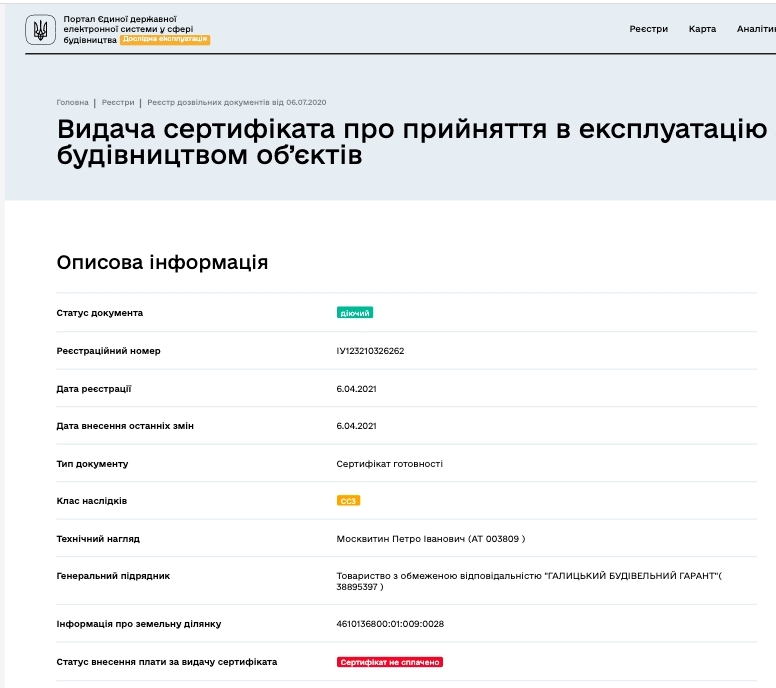This screenshot has width=776, height=688.
Task: Open the portal title text link
Action: click(x=128, y=29)
